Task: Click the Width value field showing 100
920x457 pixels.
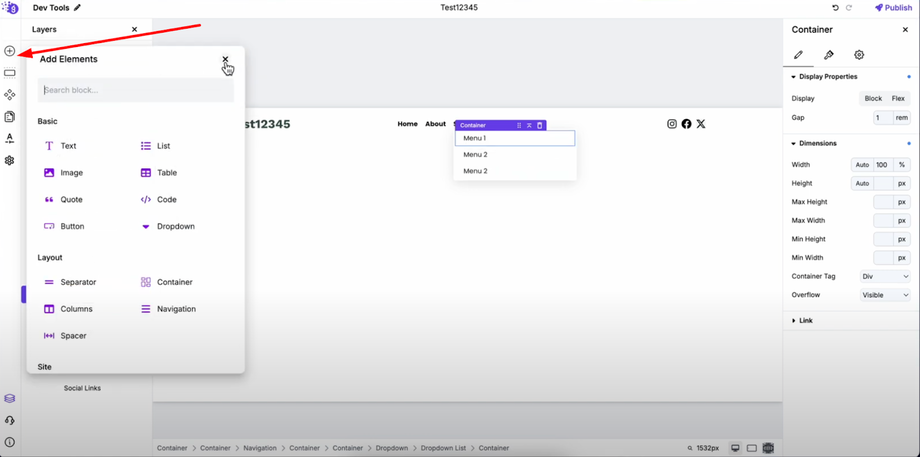Action: tap(883, 165)
